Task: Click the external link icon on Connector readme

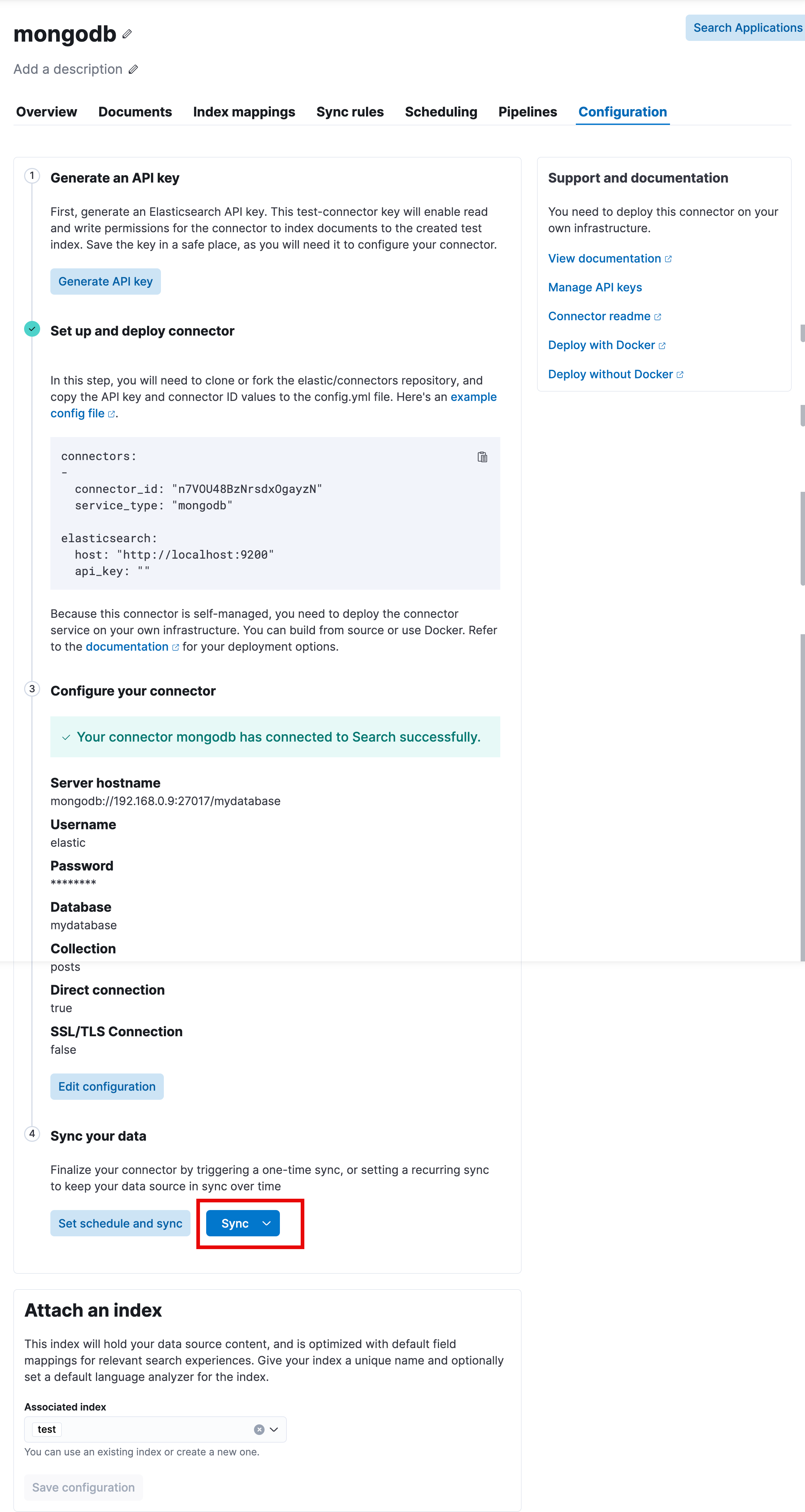Action: (658, 316)
